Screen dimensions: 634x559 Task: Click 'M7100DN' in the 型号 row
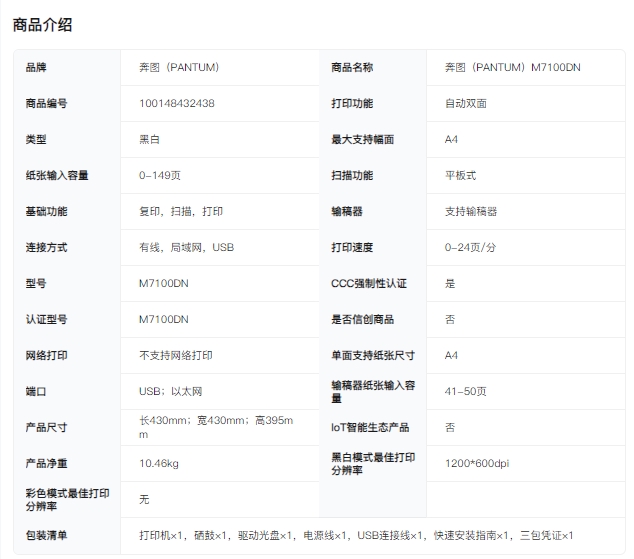[x=163, y=283]
